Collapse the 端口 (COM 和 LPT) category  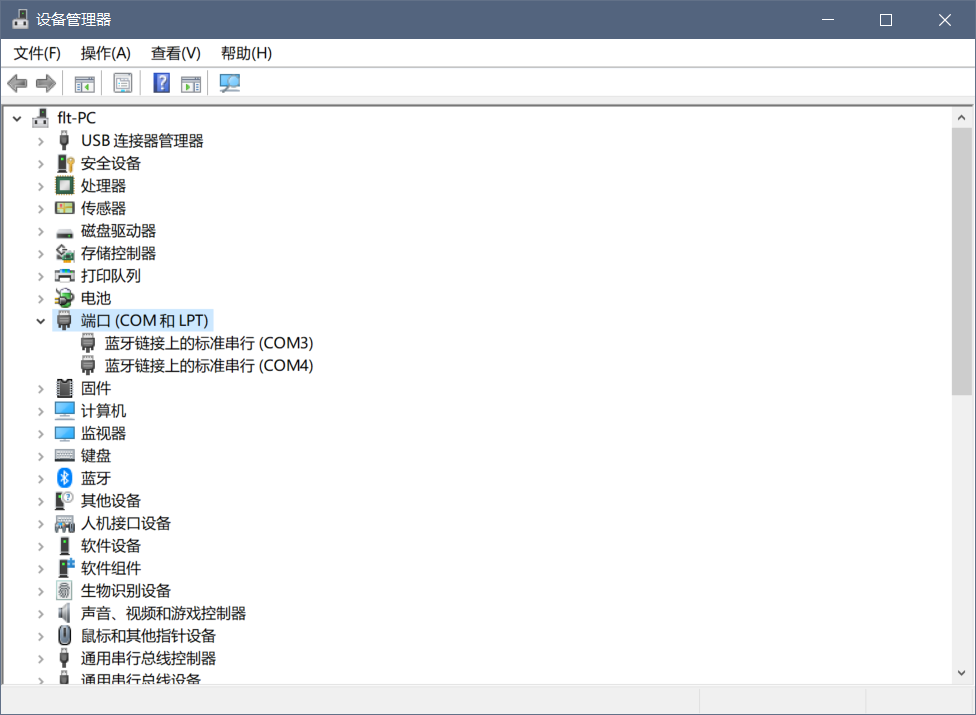(41, 321)
